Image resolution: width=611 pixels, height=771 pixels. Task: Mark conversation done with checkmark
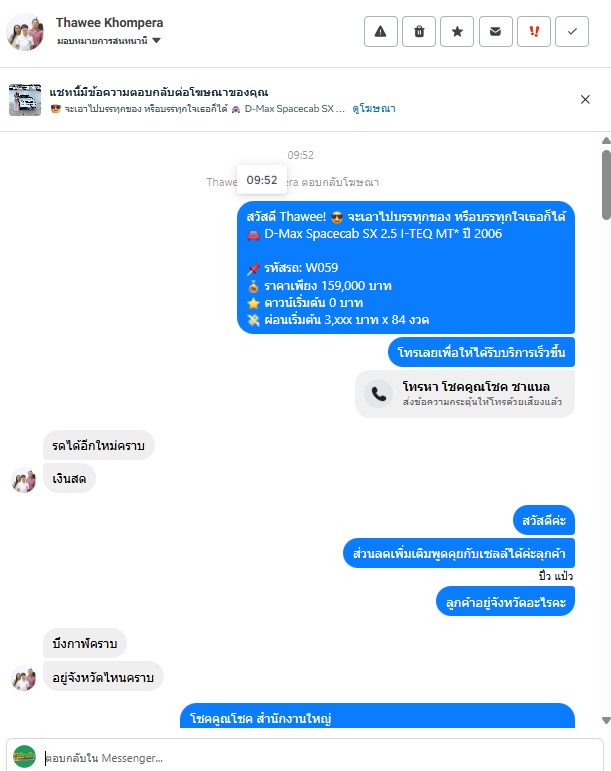coord(572,31)
